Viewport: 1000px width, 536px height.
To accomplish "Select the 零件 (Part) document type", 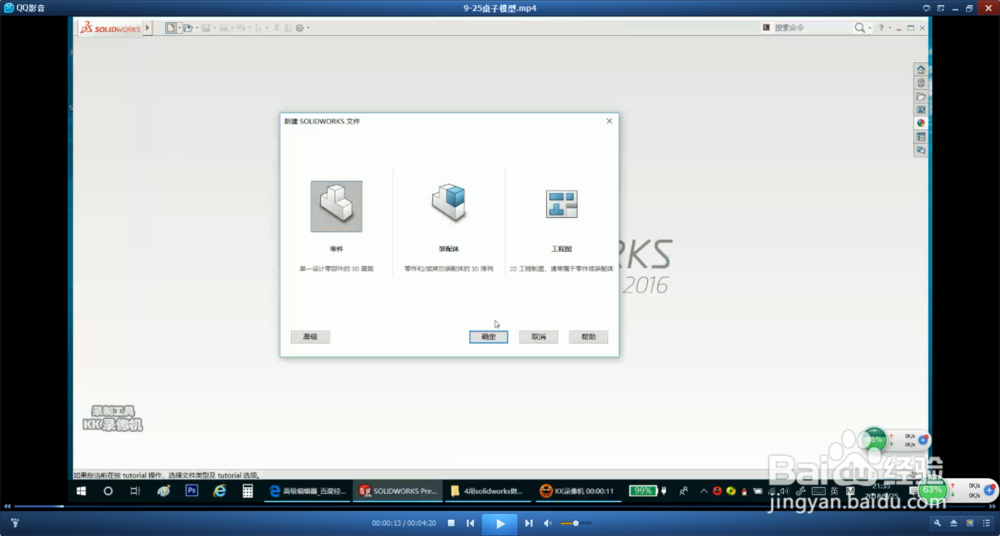I will pyautogui.click(x=336, y=206).
